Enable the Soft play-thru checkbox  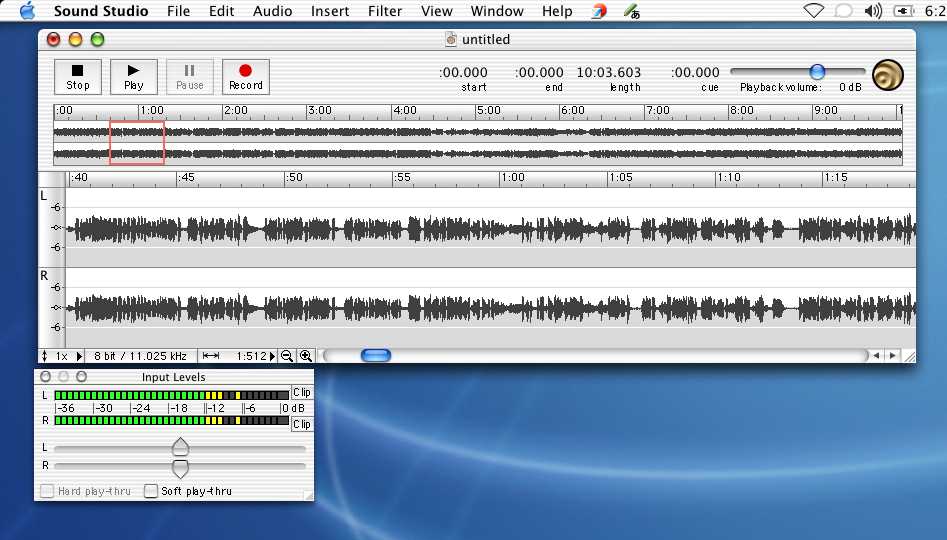point(150,491)
